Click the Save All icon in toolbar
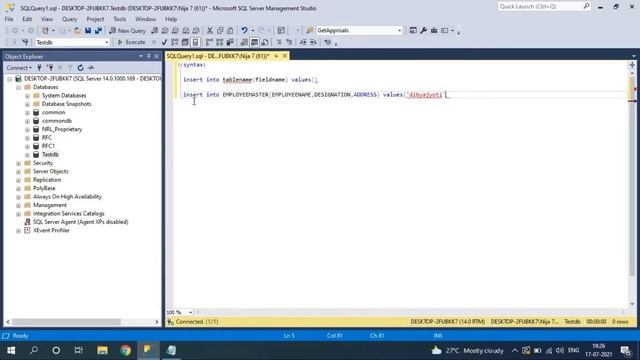The image size is (640, 360). click(x=98, y=31)
